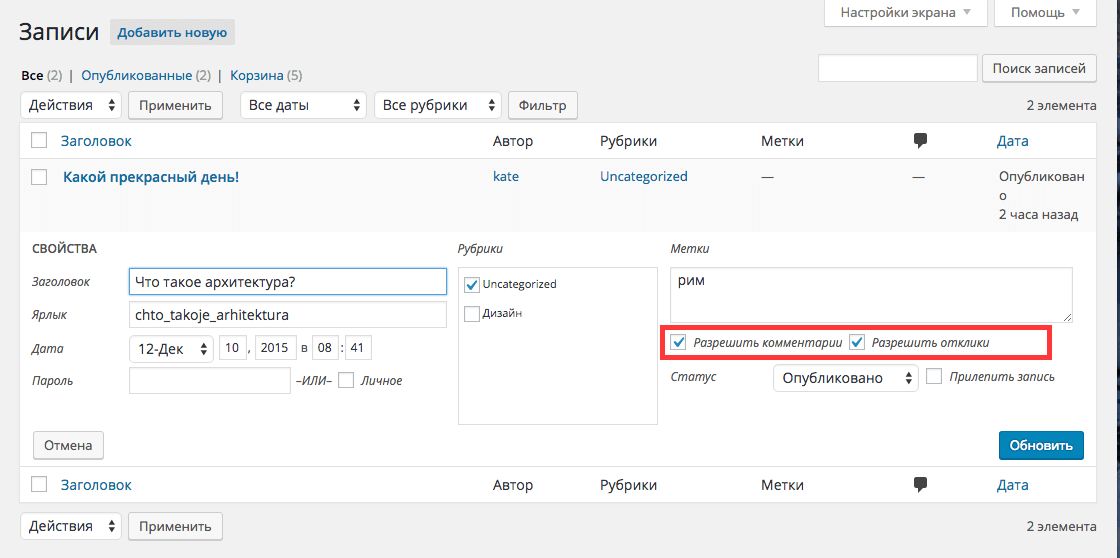Expand the Настройки экрана tab

tap(905, 13)
